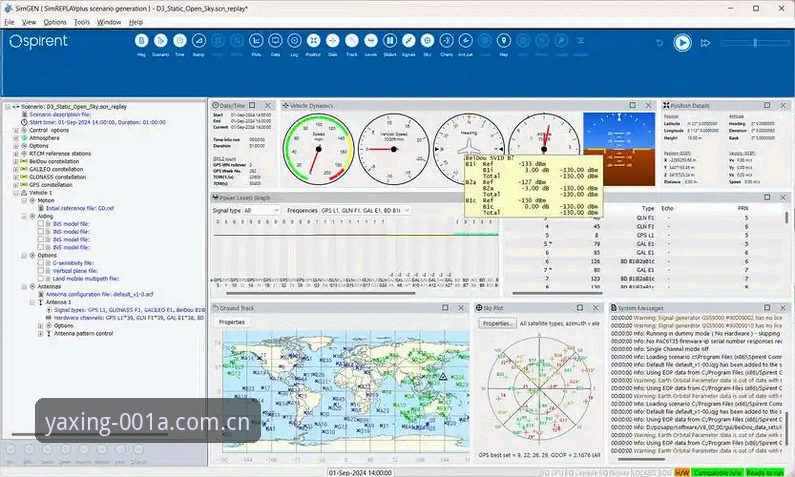Open the Initial reference file GD.ref link
This screenshot has height=477, width=795.
[x=80, y=208]
